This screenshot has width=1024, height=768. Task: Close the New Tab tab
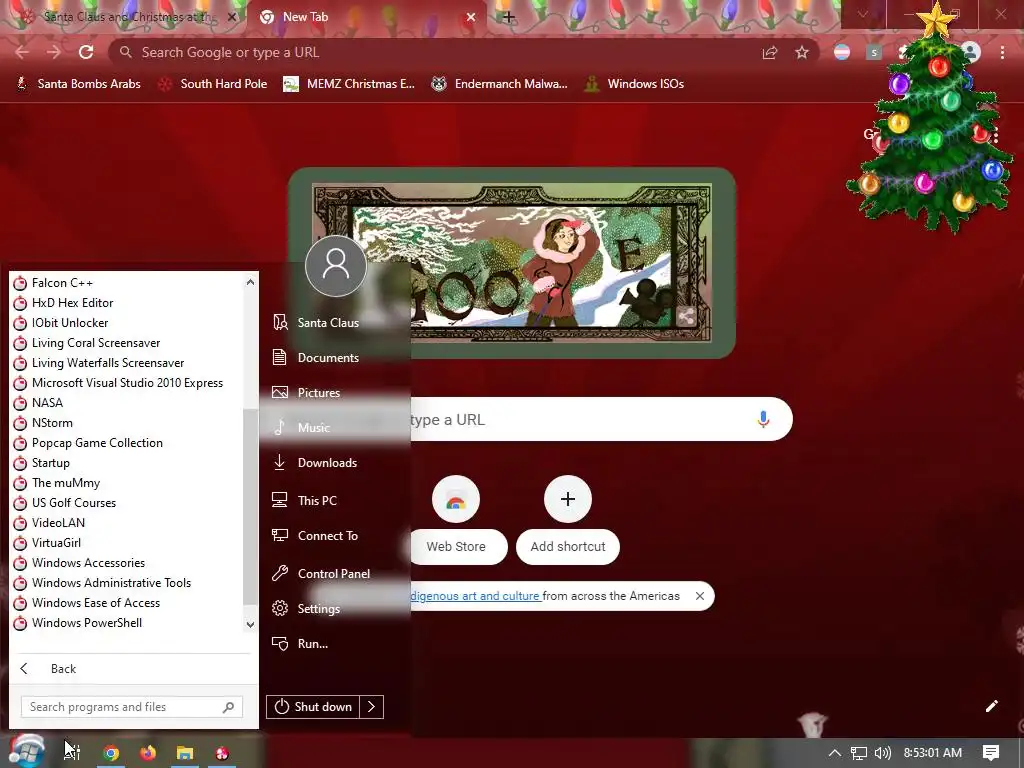(471, 18)
